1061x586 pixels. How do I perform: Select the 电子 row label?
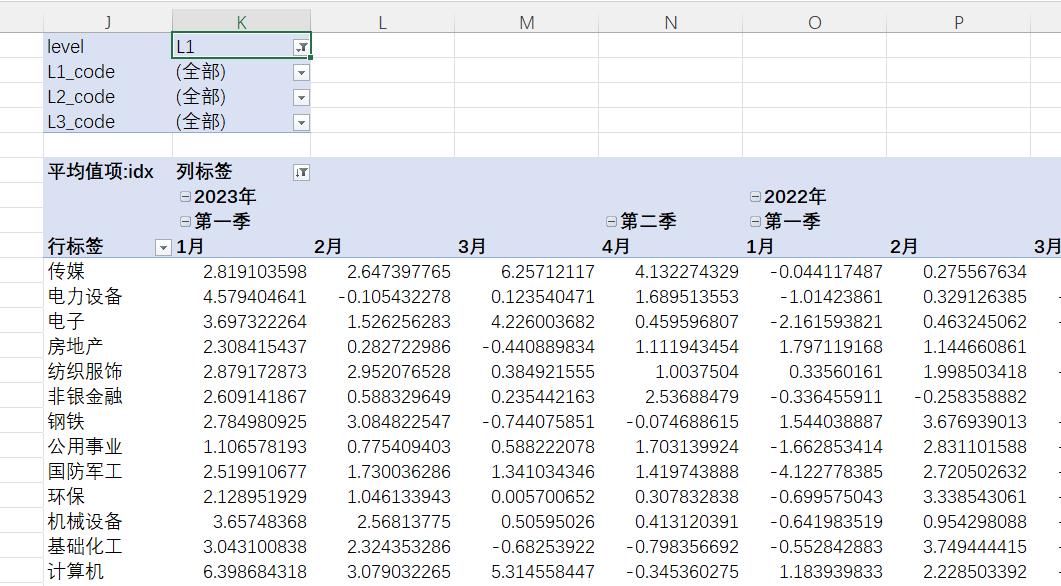pyautogui.click(x=108, y=321)
